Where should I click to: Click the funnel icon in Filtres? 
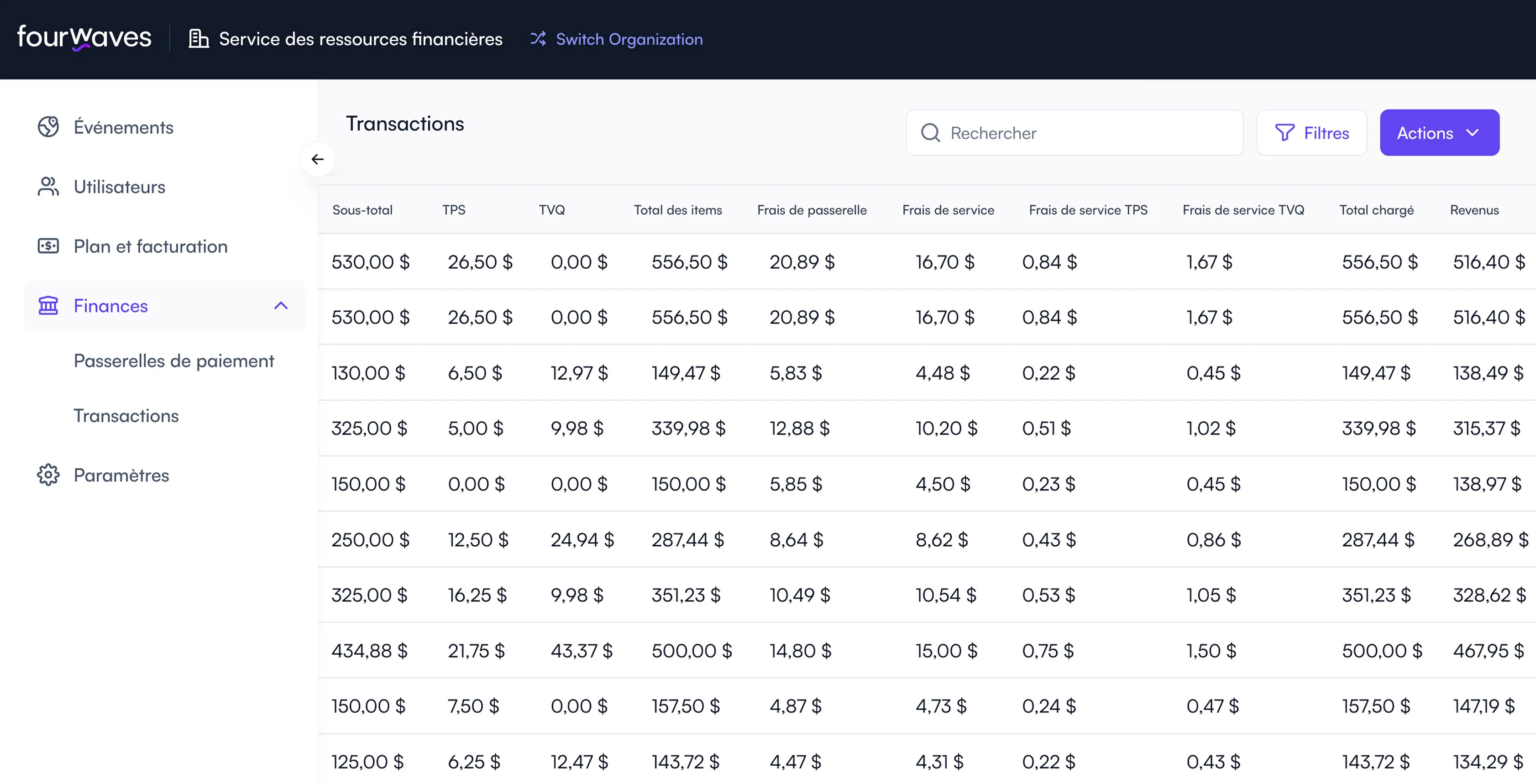pyautogui.click(x=1284, y=132)
